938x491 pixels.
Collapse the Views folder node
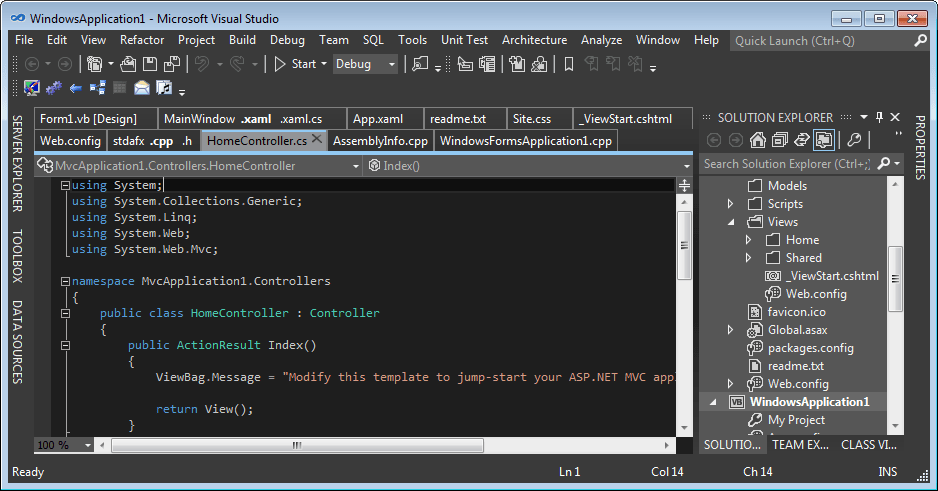[x=731, y=222]
